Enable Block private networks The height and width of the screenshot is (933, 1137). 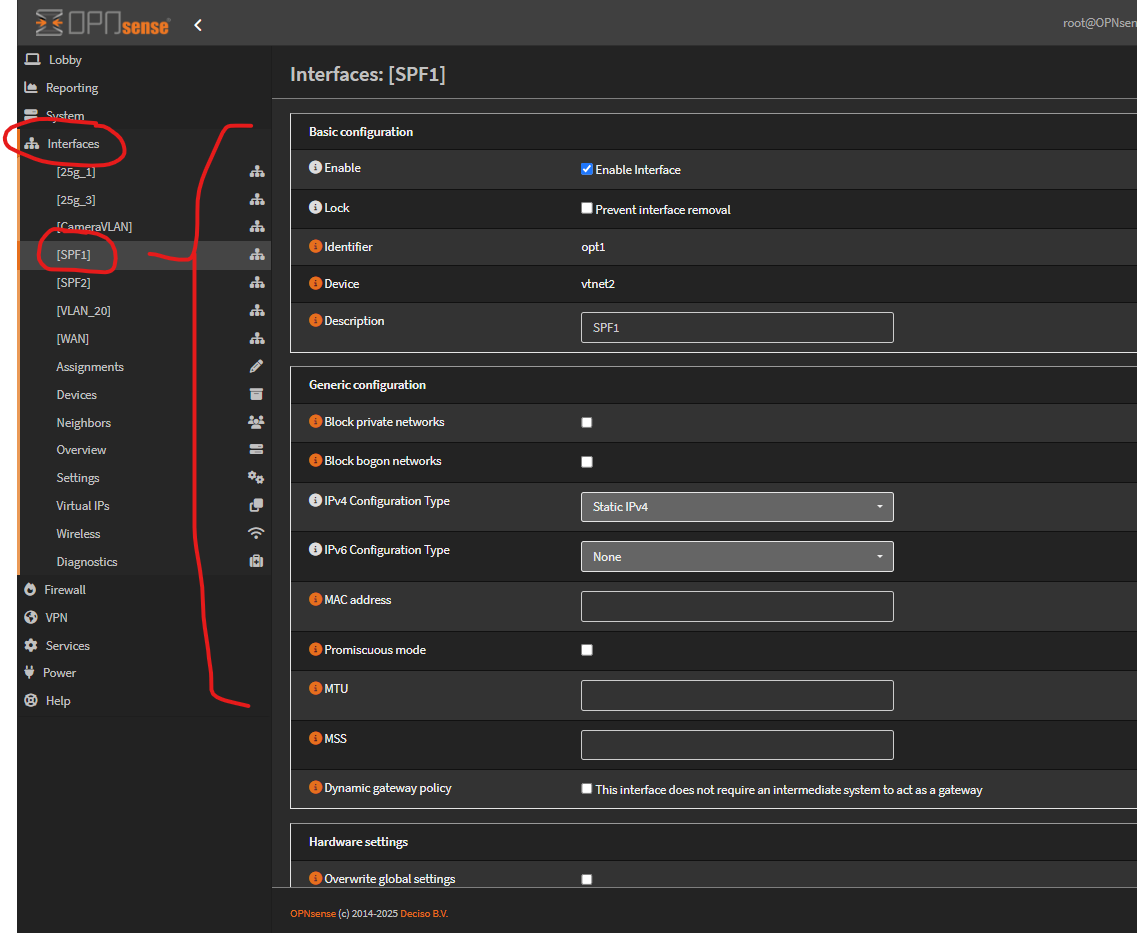point(587,422)
